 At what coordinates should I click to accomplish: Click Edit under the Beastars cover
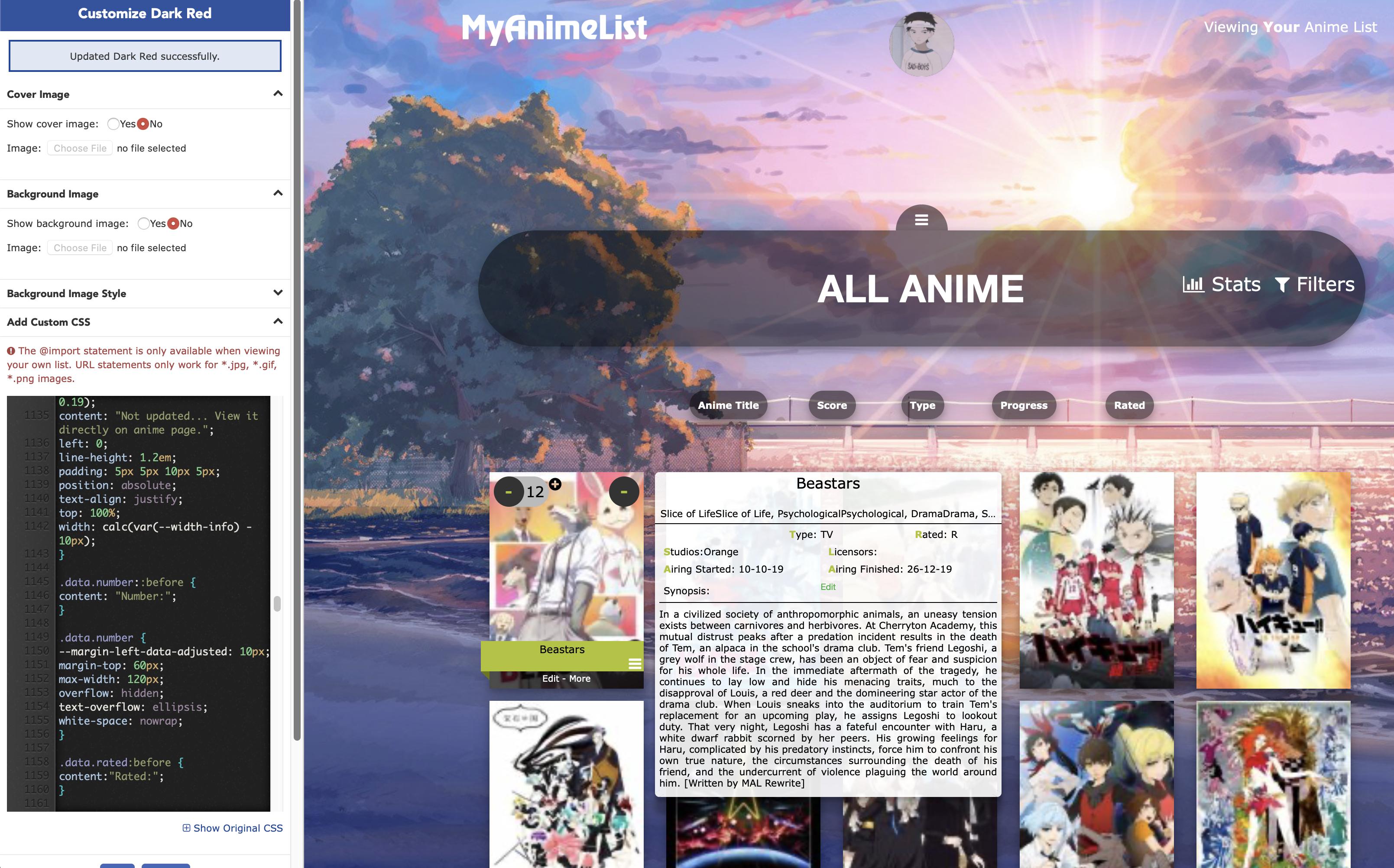550,679
